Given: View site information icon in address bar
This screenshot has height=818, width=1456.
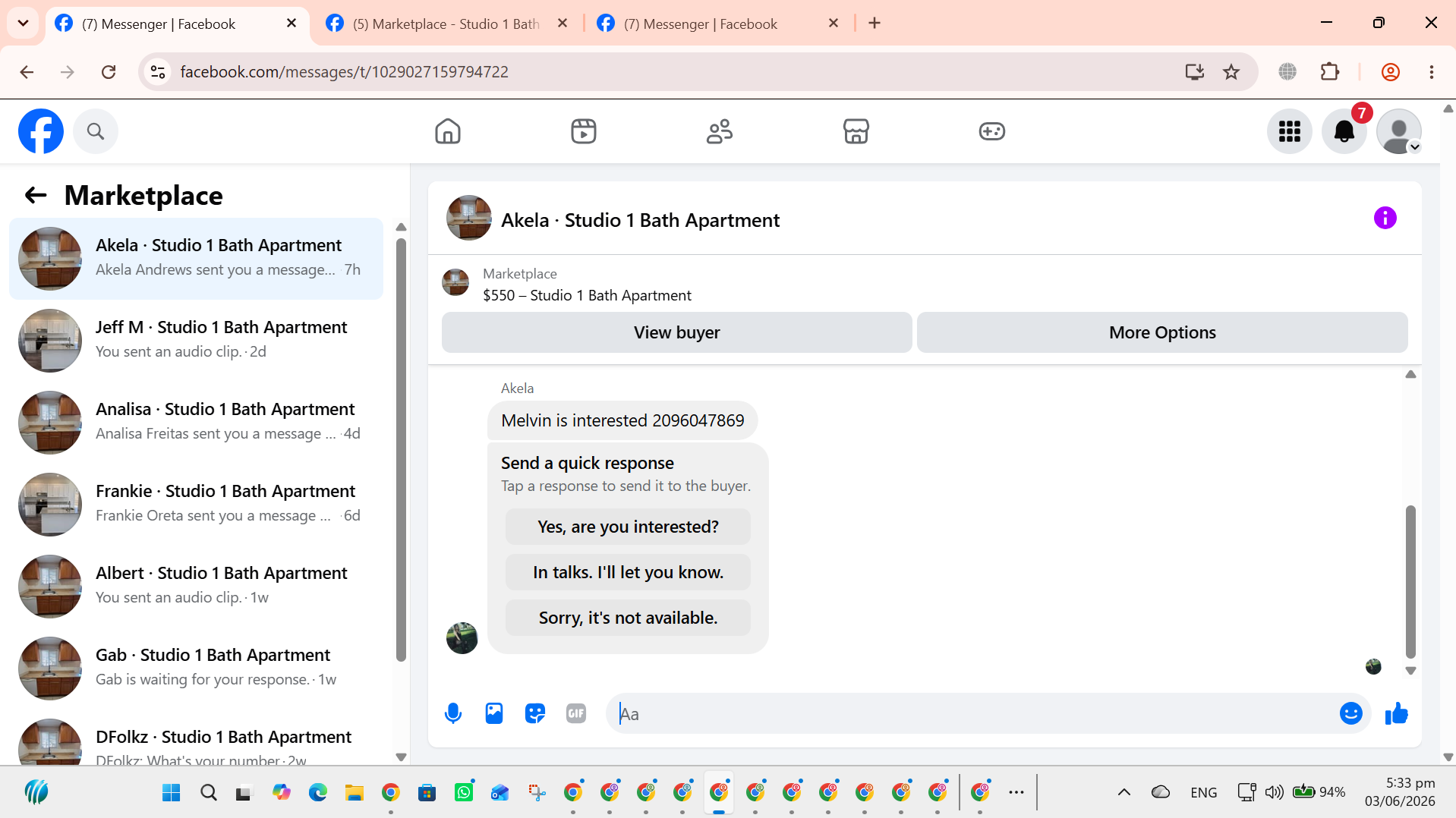Looking at the screenshot, I should [x=158, y=72].
